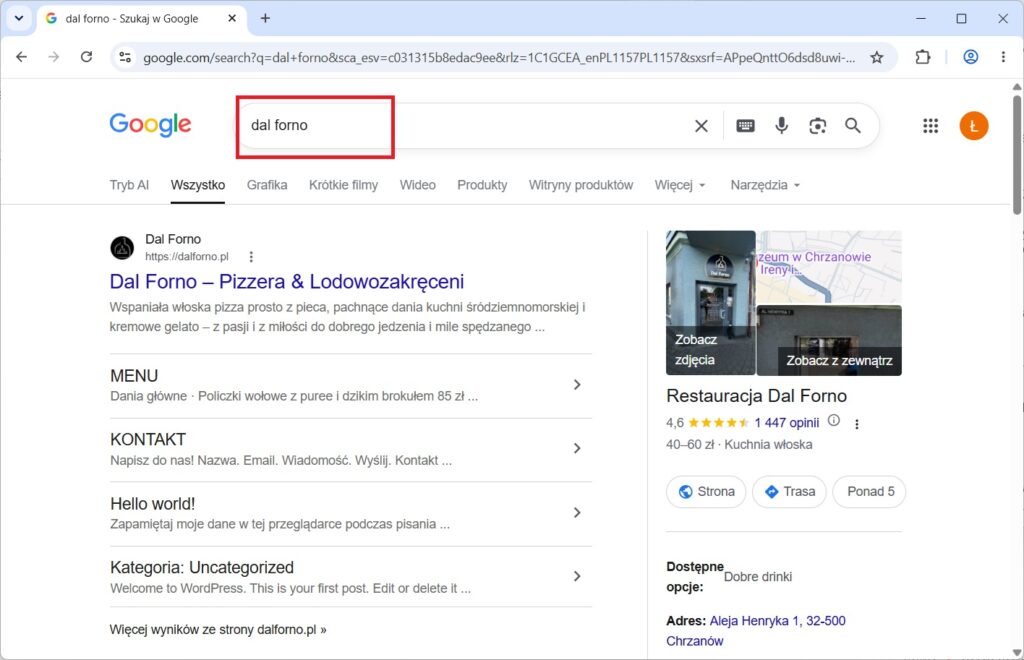Search by image with the Lens icon
The width and height of the screenshot is (1024, 660).
point(817,125)
